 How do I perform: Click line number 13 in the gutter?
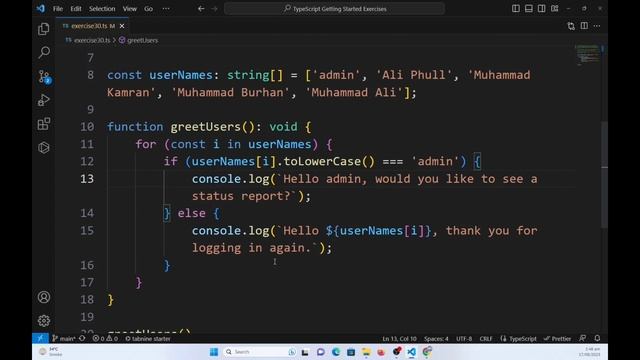87,179
